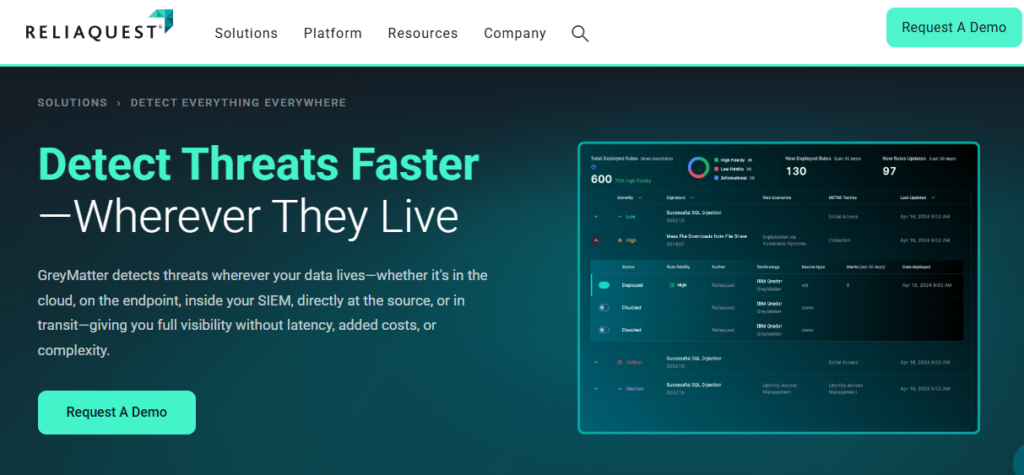The image size is (1024, 475).
Task: Click the Detect Threats Faster heading
Action: tap(259, 164)
